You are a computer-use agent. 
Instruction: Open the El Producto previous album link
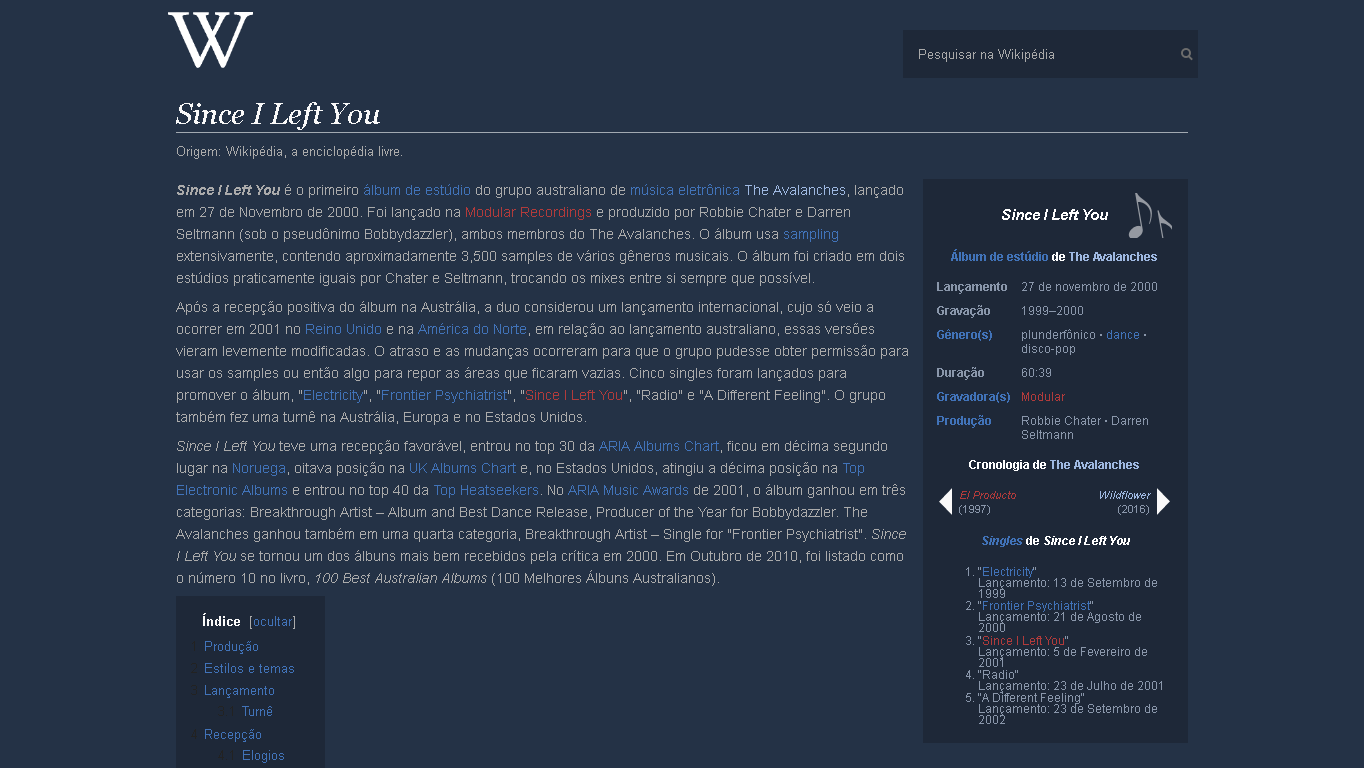point(987,495)
